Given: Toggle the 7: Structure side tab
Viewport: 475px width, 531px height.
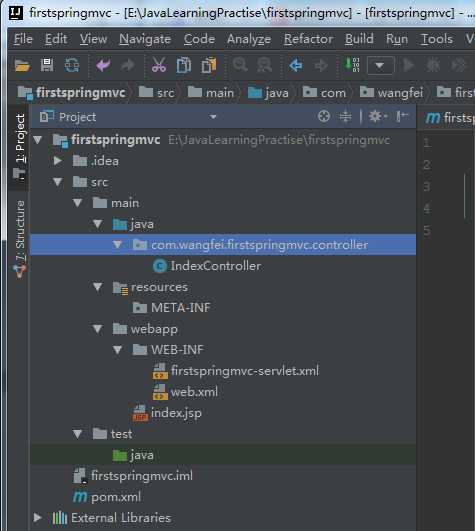Looking at the screenshot, I should pyautogui.click(x=20, y=239).
